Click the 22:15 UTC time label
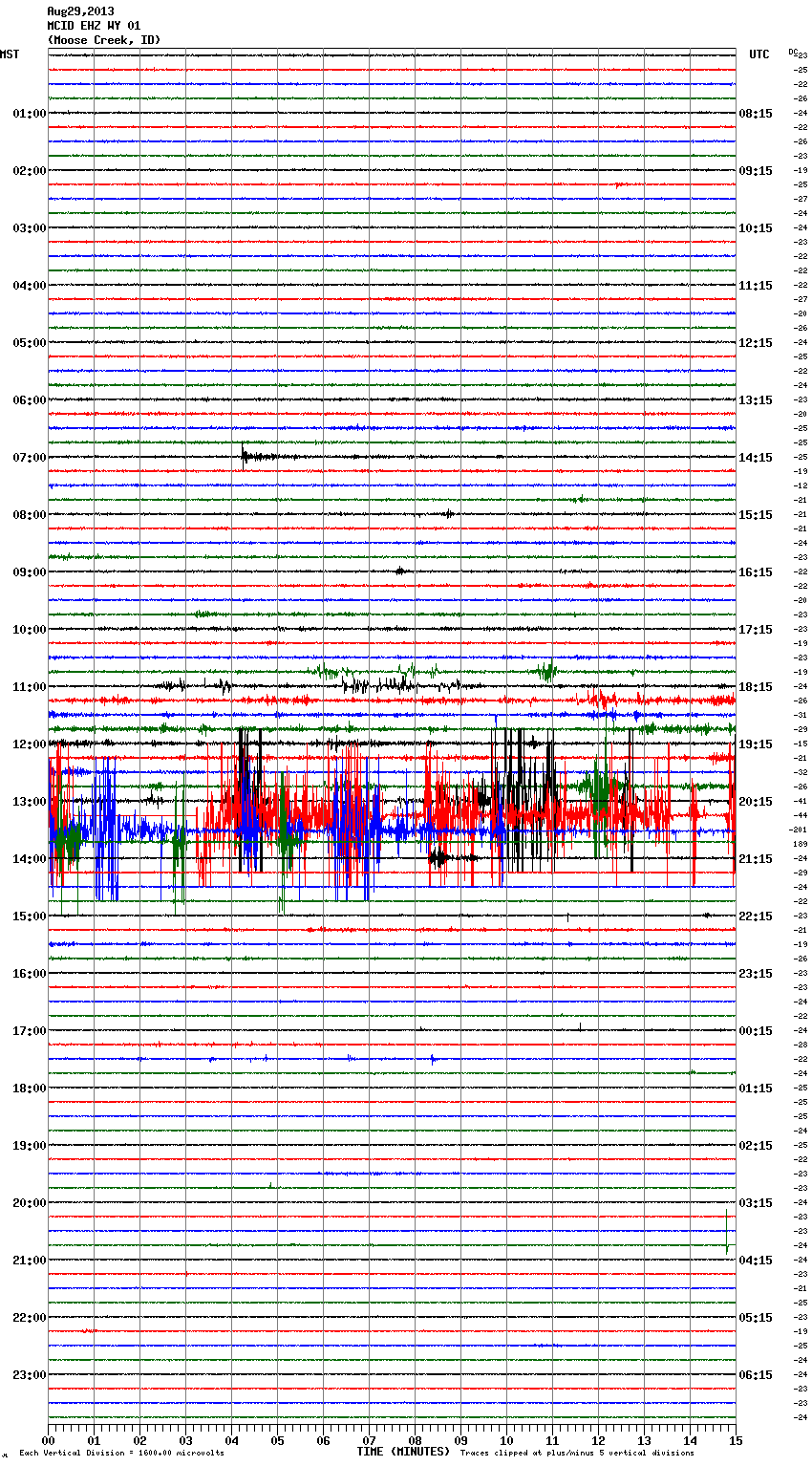812x1466 pixels. [x=756, y=916]
